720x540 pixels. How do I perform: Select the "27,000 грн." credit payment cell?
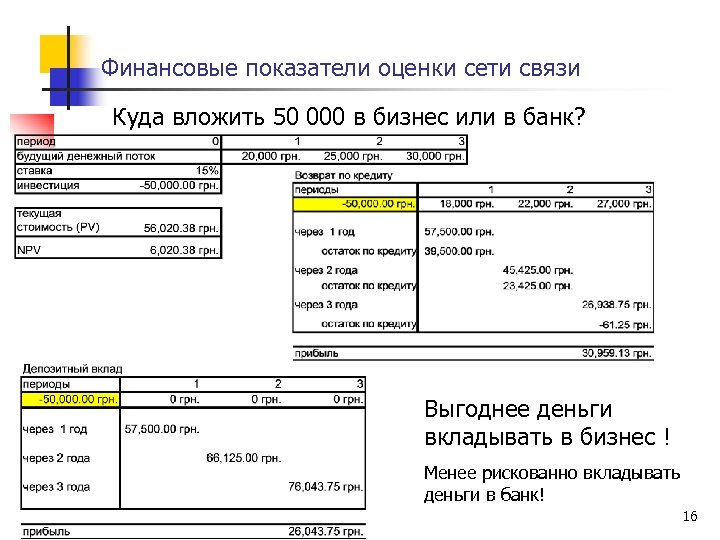pos(624,204)
